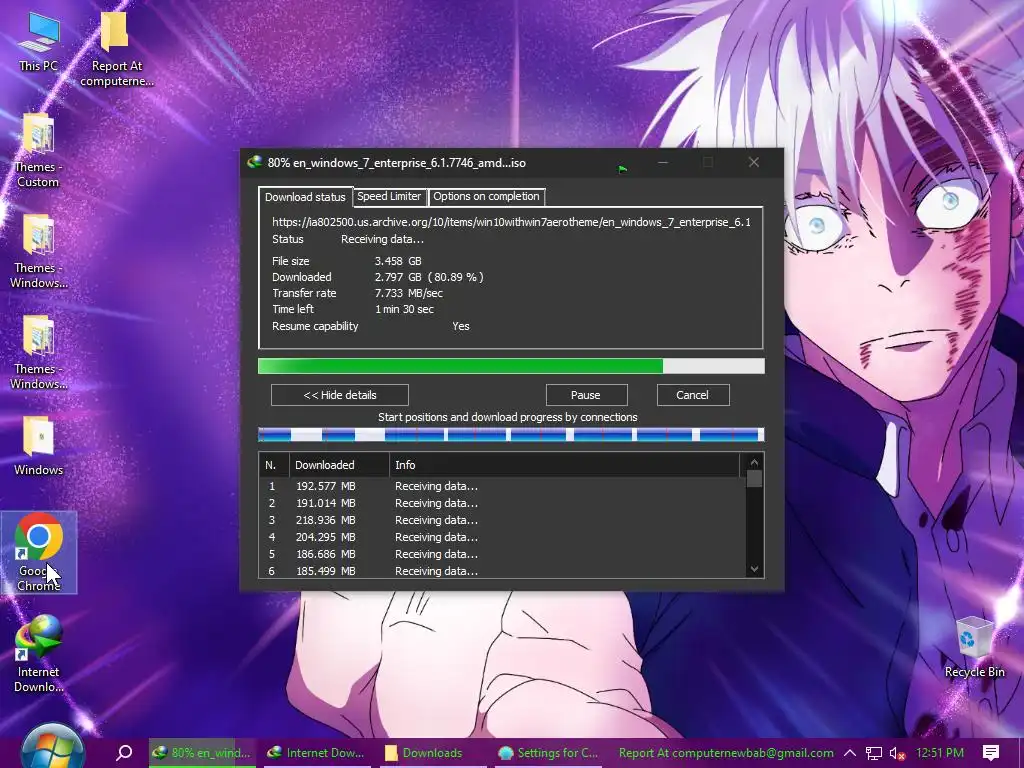Select connection row 1 with 192.577 MB
This screenshot has width=1024, height=768.
(x=502, y=486)
